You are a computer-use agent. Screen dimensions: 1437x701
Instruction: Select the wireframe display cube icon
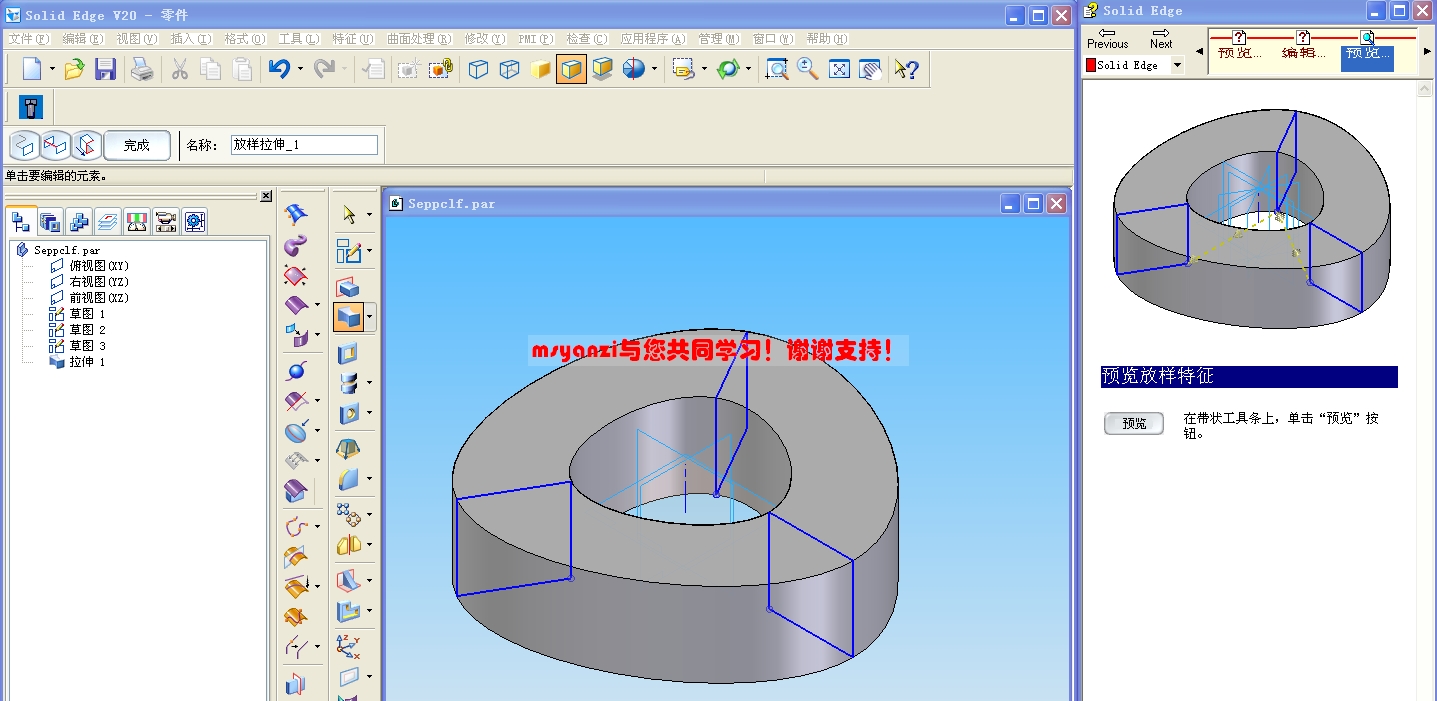pos(479,69)
